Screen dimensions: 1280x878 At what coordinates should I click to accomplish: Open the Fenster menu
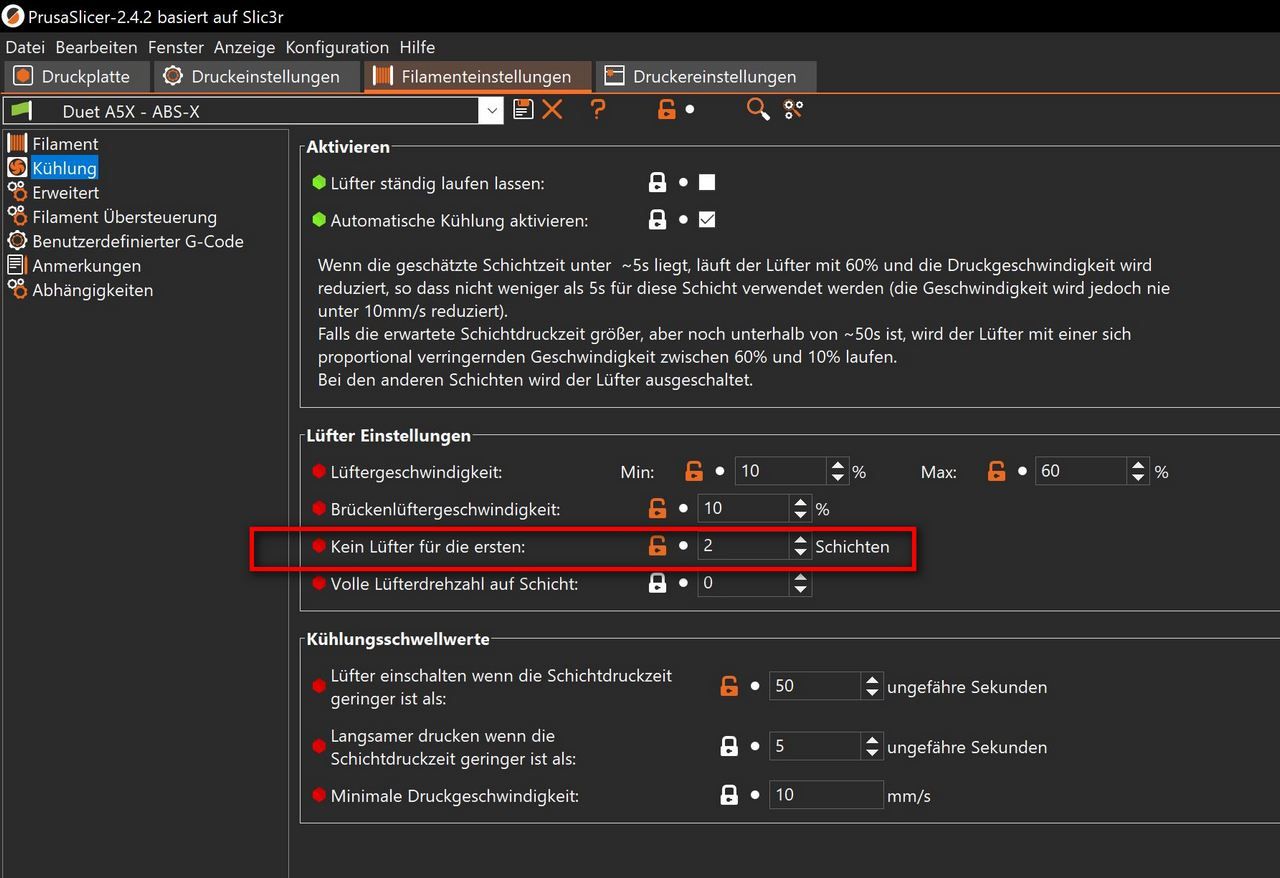pyautogui.click(x=176, y=47)
